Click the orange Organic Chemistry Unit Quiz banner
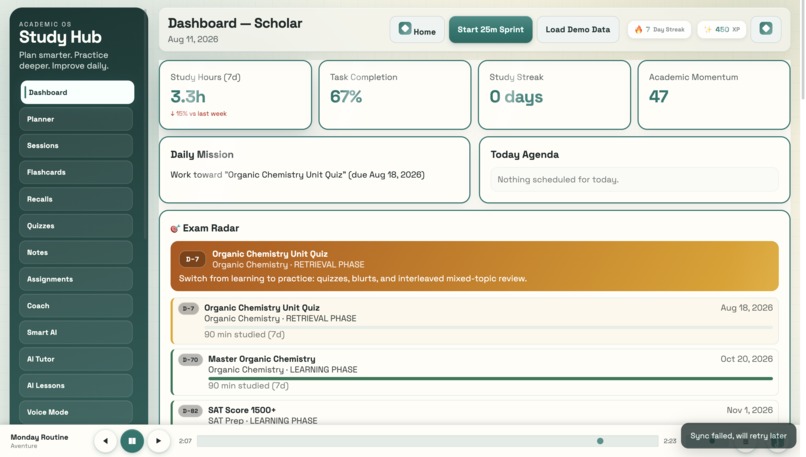This screenshot has width=806, height=457. [474, 266]
